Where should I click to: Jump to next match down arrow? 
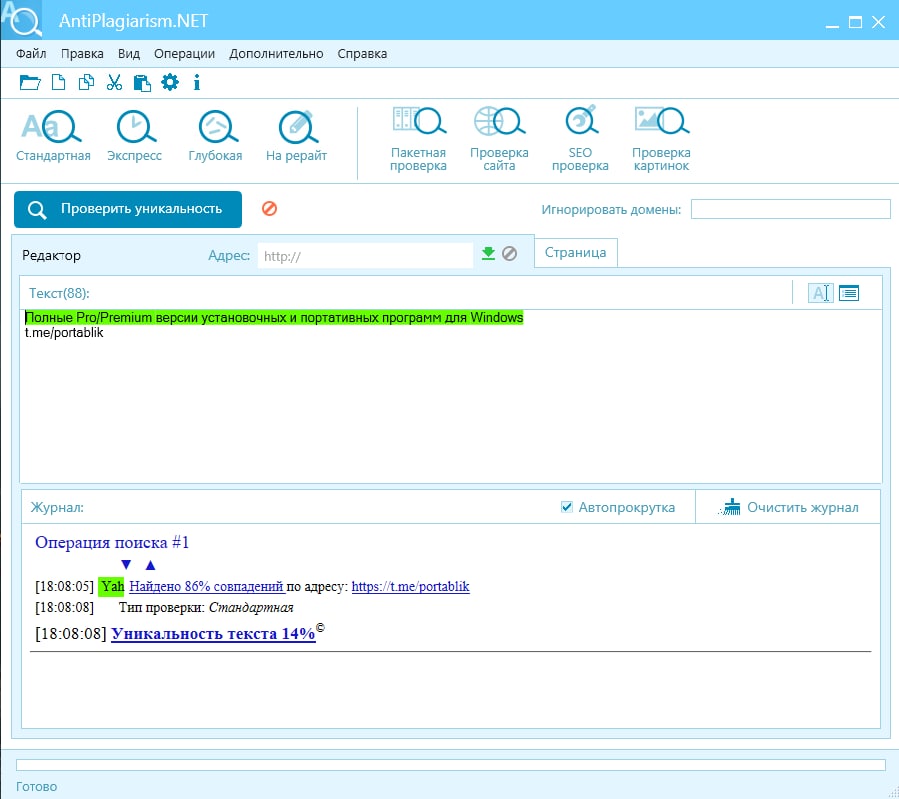pyautogui.click(x=126, y=565)
